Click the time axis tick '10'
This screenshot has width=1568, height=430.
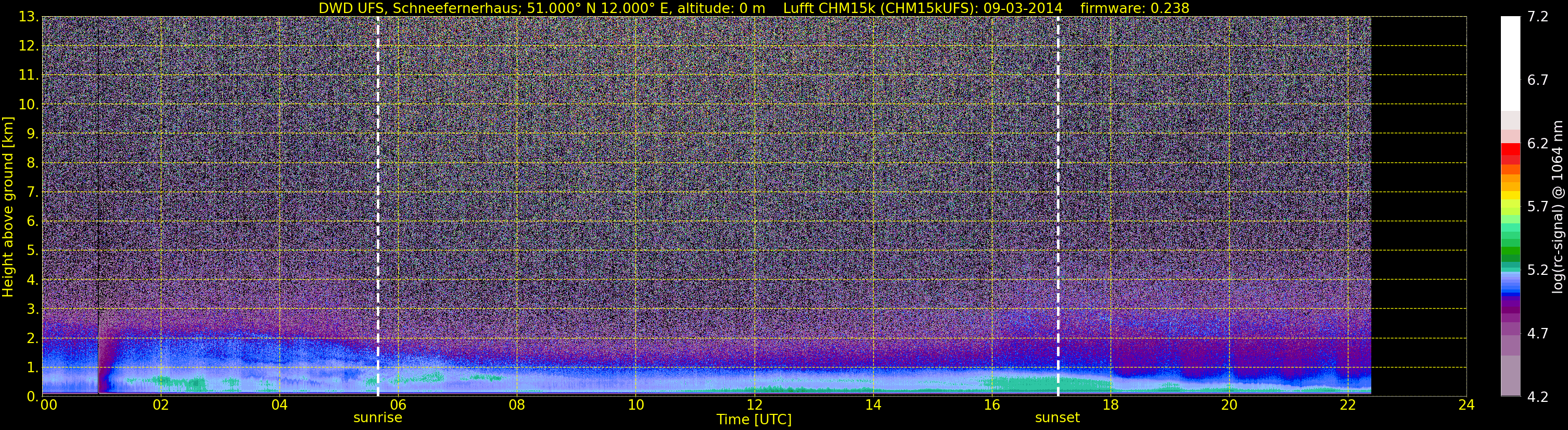click(635, 405)
